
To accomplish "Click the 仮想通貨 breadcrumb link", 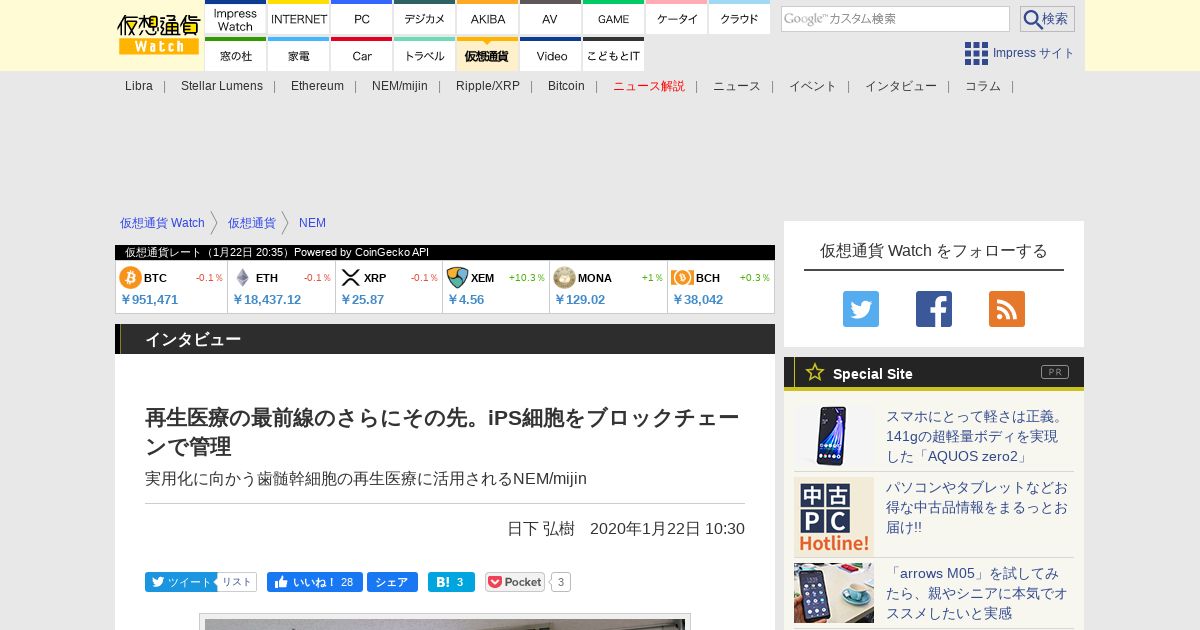I will point(251,223).
